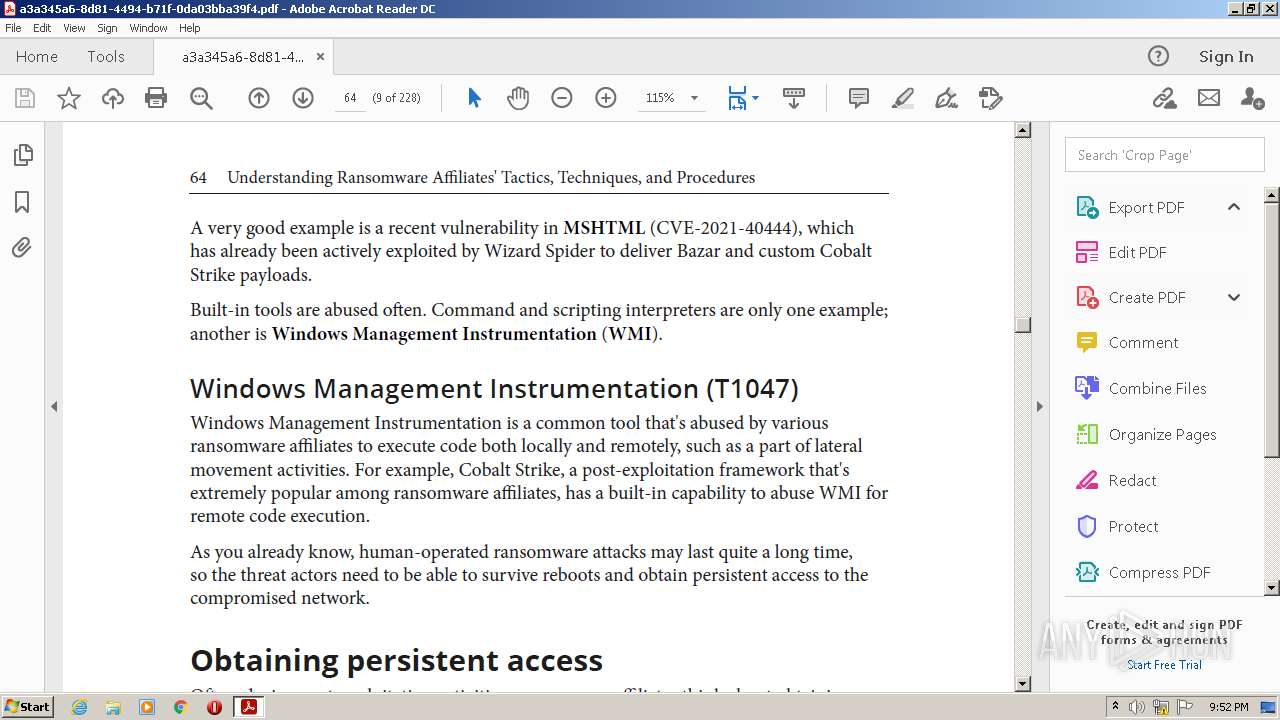Switch to the hand pan tool

(x=518, y=98)
